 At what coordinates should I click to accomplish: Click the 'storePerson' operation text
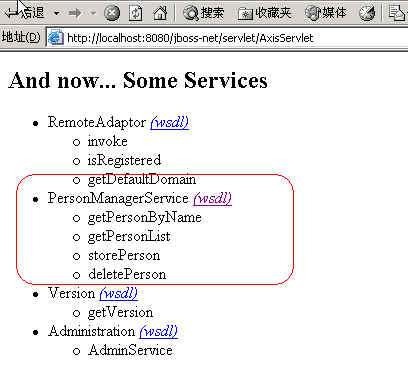[x=124, y=256]
